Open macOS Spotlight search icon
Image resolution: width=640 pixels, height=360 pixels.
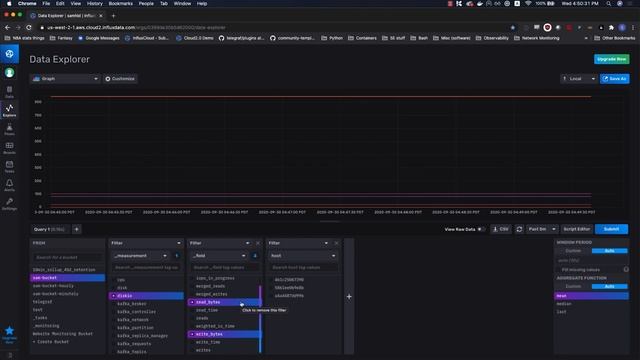tap(609, 4)
